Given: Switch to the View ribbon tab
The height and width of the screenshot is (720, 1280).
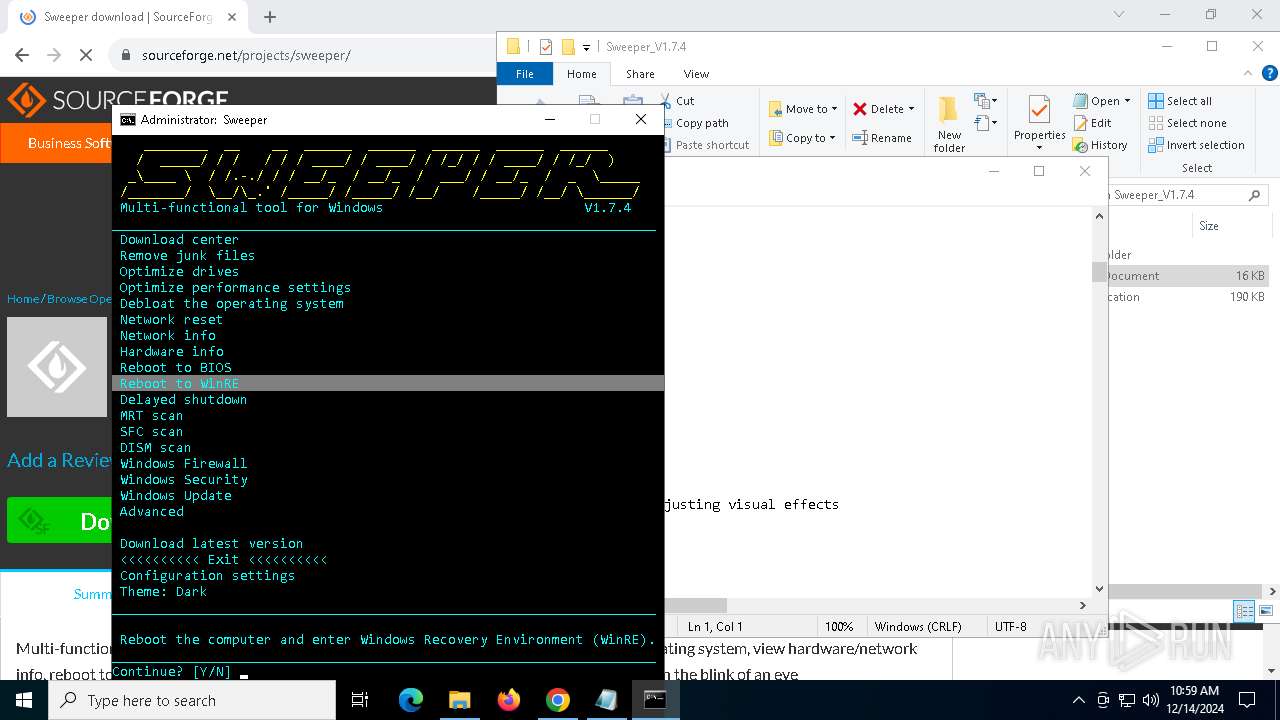Looking at the screenshot, I should point(696,74).
